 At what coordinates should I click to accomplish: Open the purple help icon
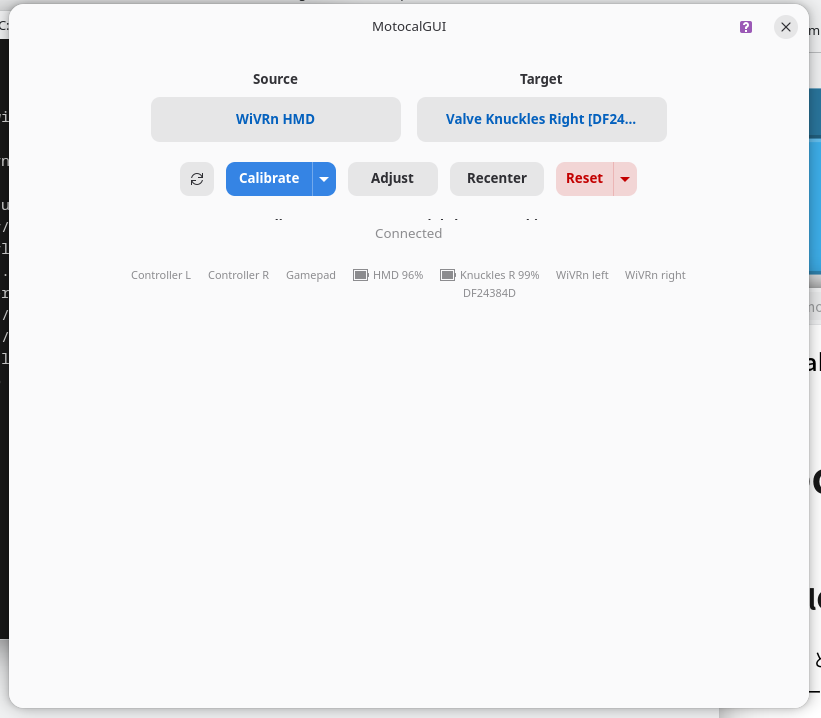[746, 27]
